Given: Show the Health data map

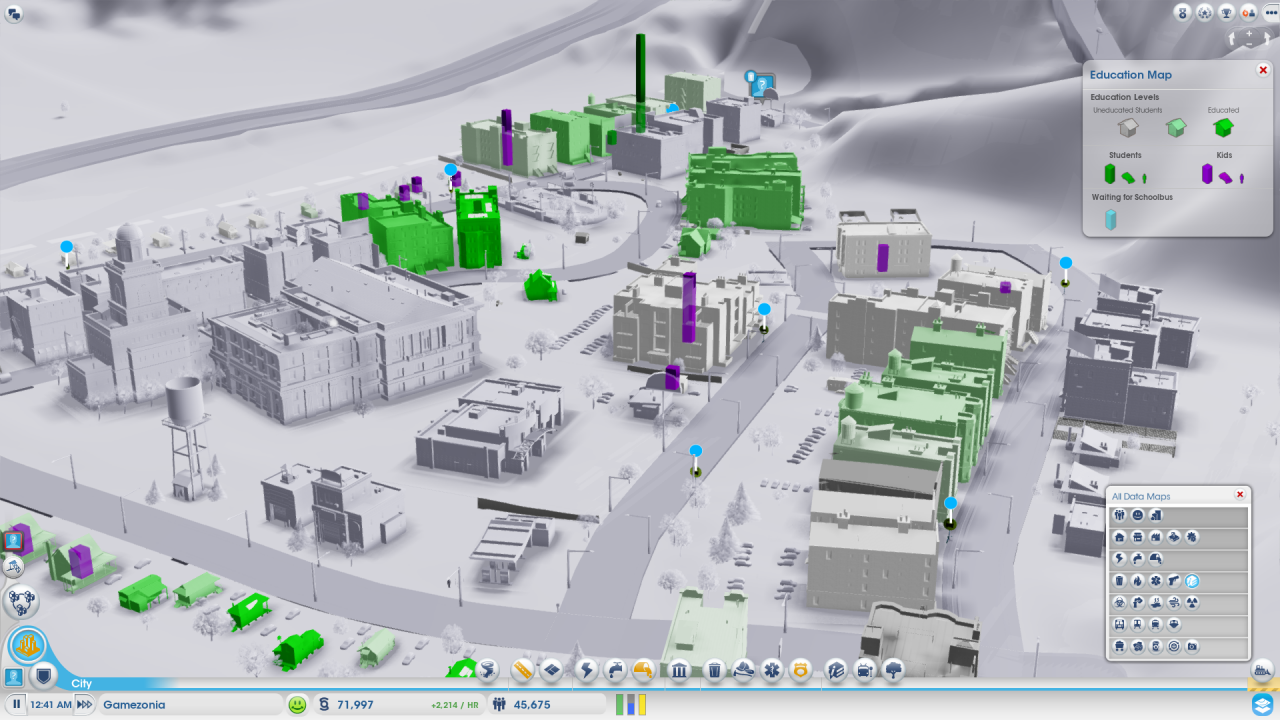Looking at the screenshot, I should pyautogui.click(x=1155, y=581).
